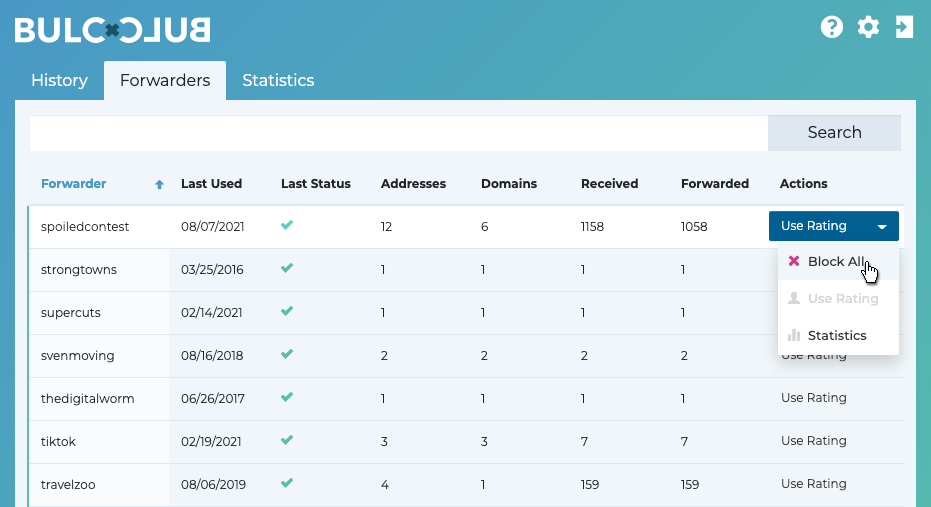The height and width of the screenshot is (507, 931).
Task: Switch to the History tab
Action: (x=59, y=80)
